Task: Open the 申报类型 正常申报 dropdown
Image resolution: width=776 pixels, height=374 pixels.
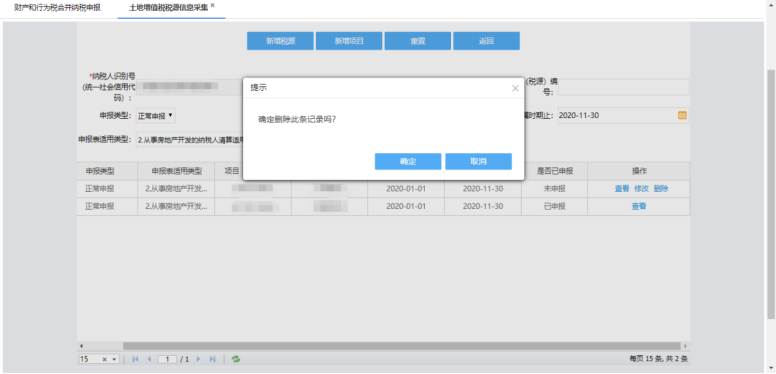Action: pos(155,116)
